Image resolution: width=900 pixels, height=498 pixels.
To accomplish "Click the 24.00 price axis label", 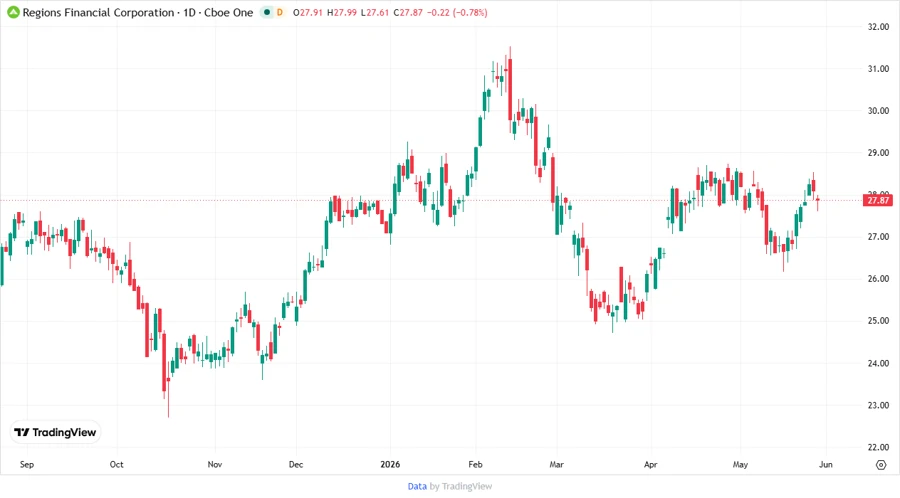I will (878, 363).
